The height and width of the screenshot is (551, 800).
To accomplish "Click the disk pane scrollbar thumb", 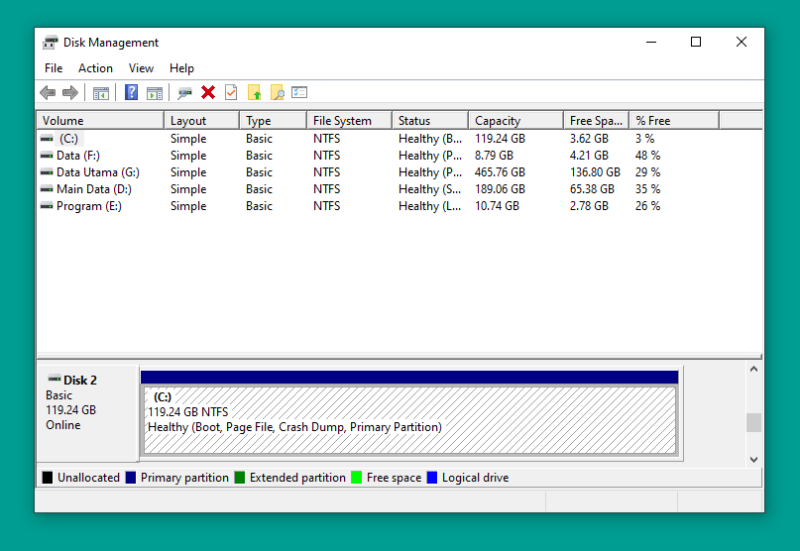I will tap(754, 422).
